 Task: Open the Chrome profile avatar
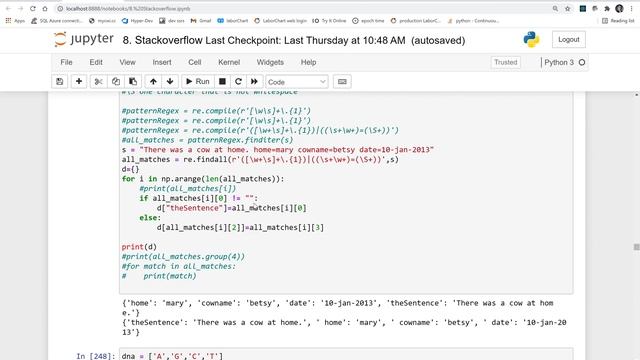coord(619,9)
